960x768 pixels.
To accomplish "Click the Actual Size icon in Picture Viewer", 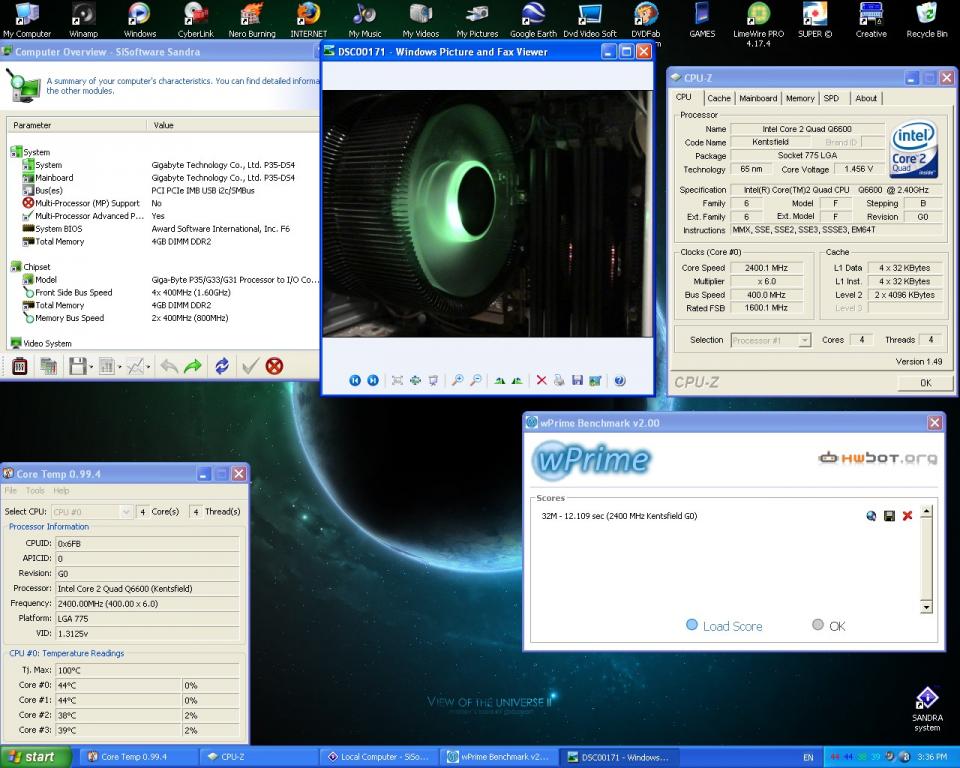I will [415, 380].
